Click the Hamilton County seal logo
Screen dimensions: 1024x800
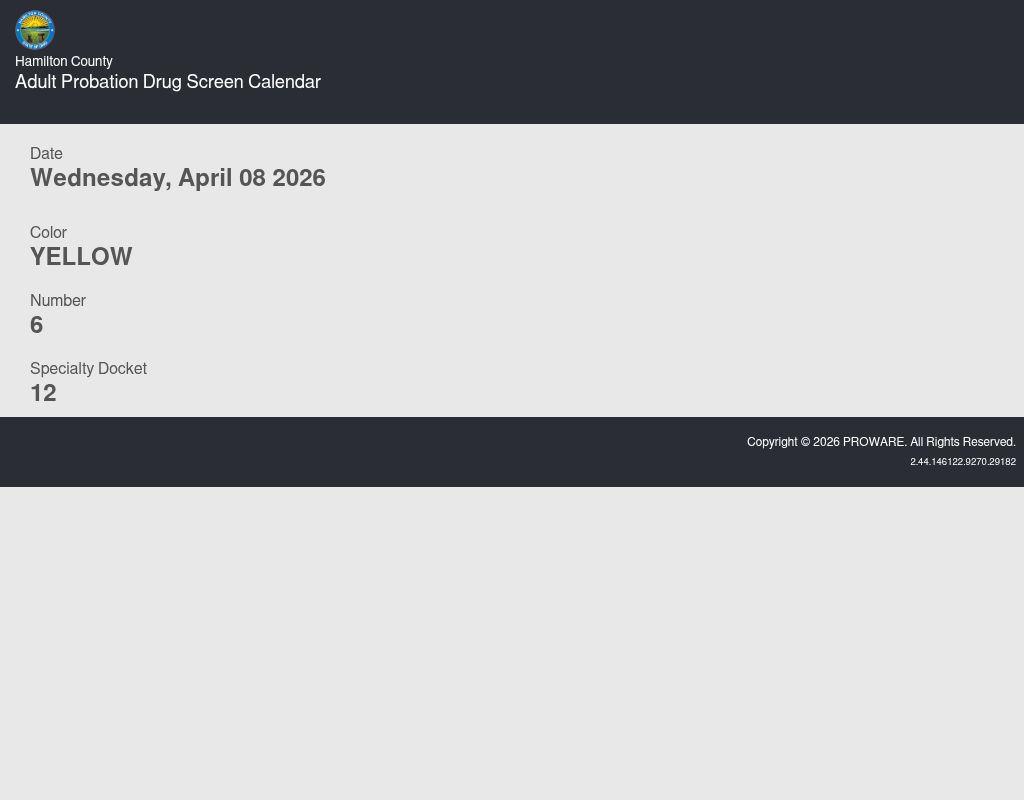point(35,30)
